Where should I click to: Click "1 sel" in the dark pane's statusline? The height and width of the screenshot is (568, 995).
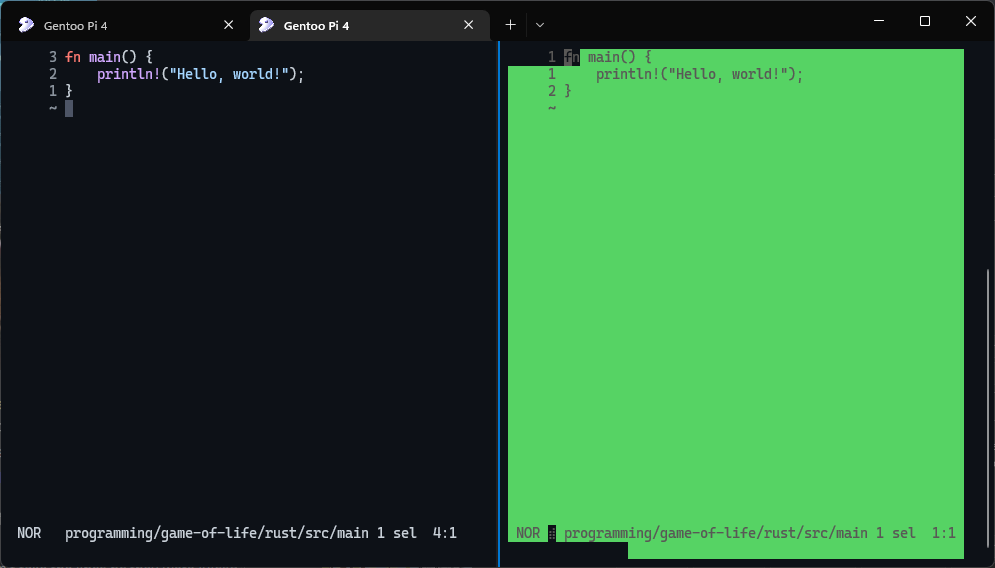coord(397,533)
